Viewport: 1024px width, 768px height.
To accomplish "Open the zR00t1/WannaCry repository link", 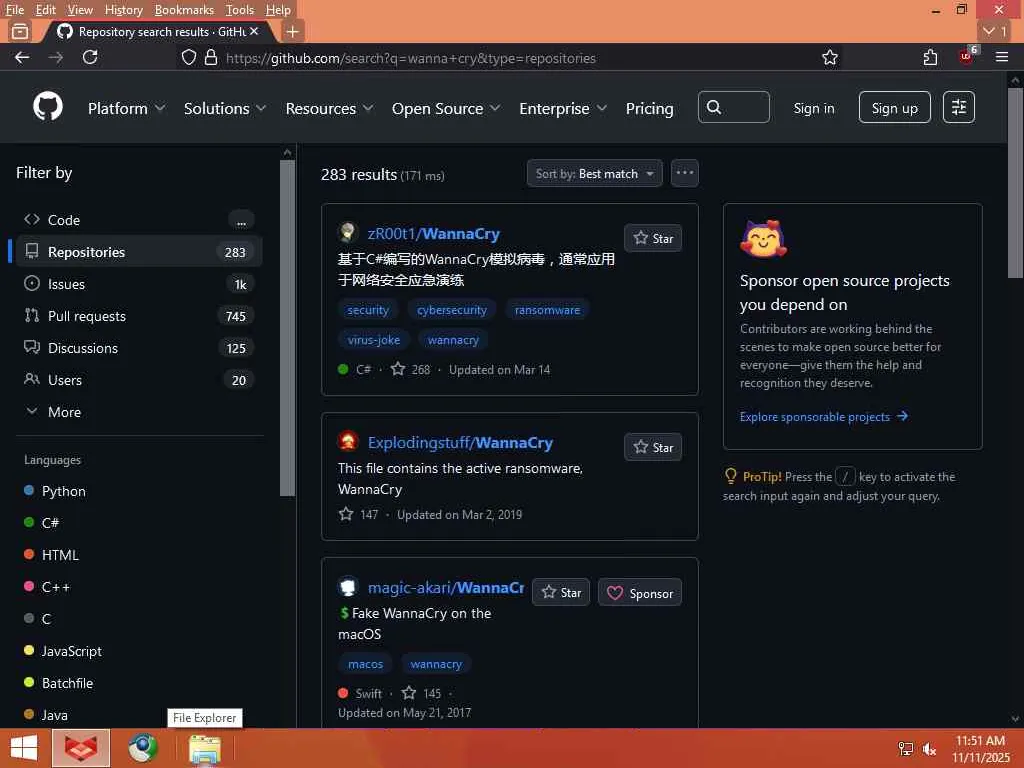I will [434, 233].
